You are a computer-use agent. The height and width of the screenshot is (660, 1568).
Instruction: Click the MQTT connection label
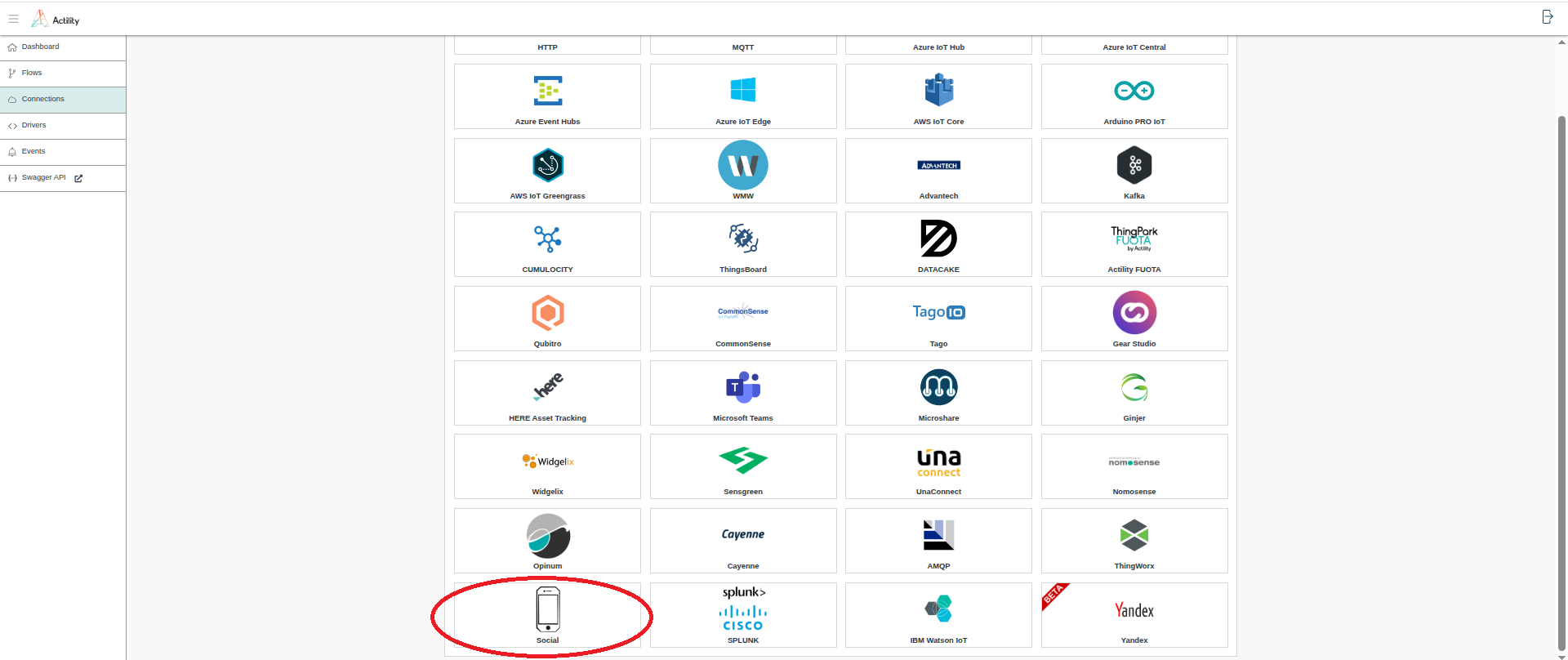pyautogui.click(x=743, y=47)
